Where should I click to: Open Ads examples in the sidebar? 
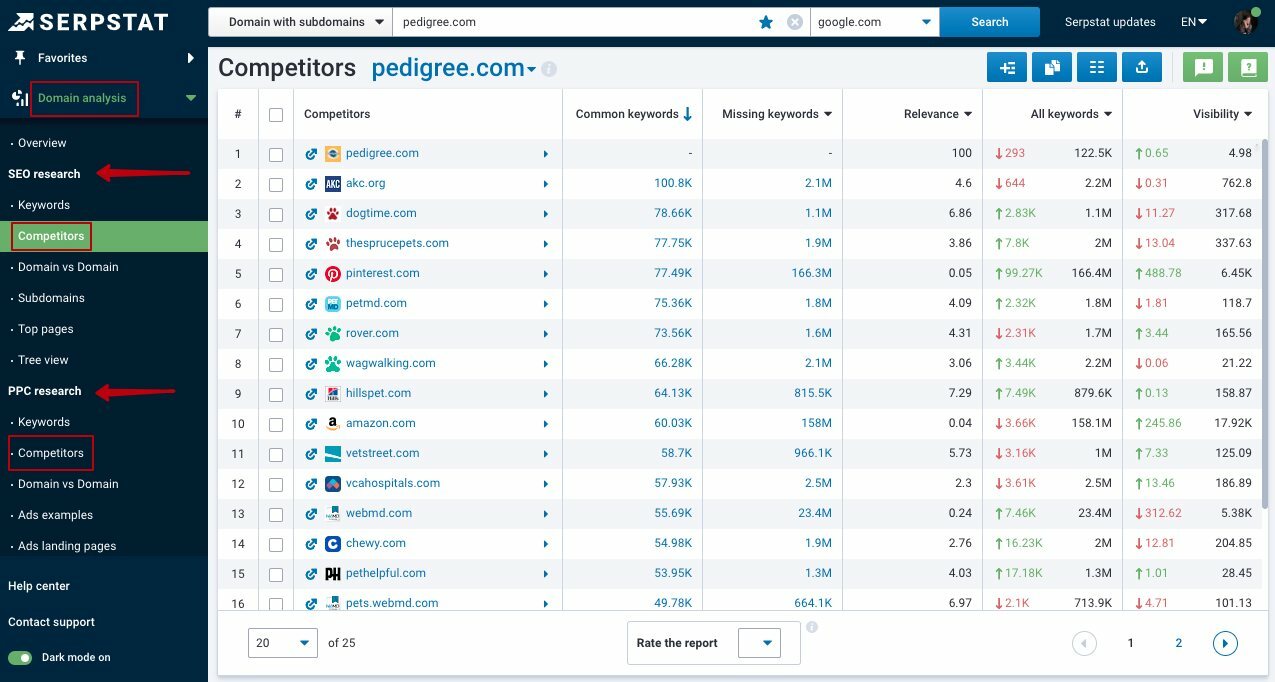tap(55, 515)
